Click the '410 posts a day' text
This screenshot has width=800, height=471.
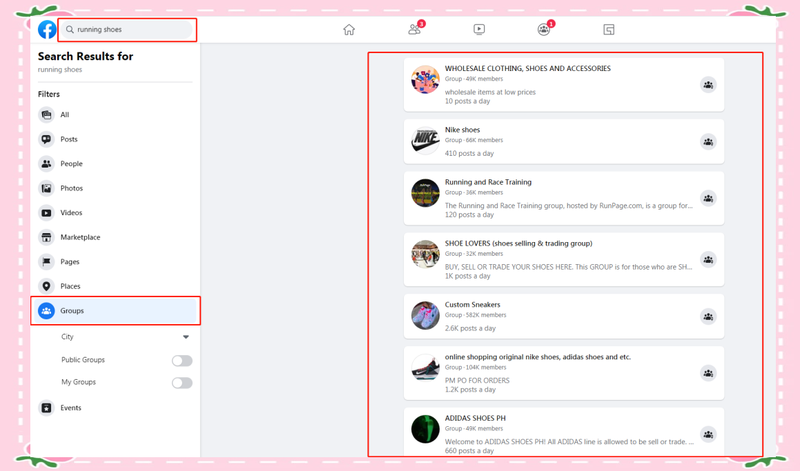click(469, 154)
